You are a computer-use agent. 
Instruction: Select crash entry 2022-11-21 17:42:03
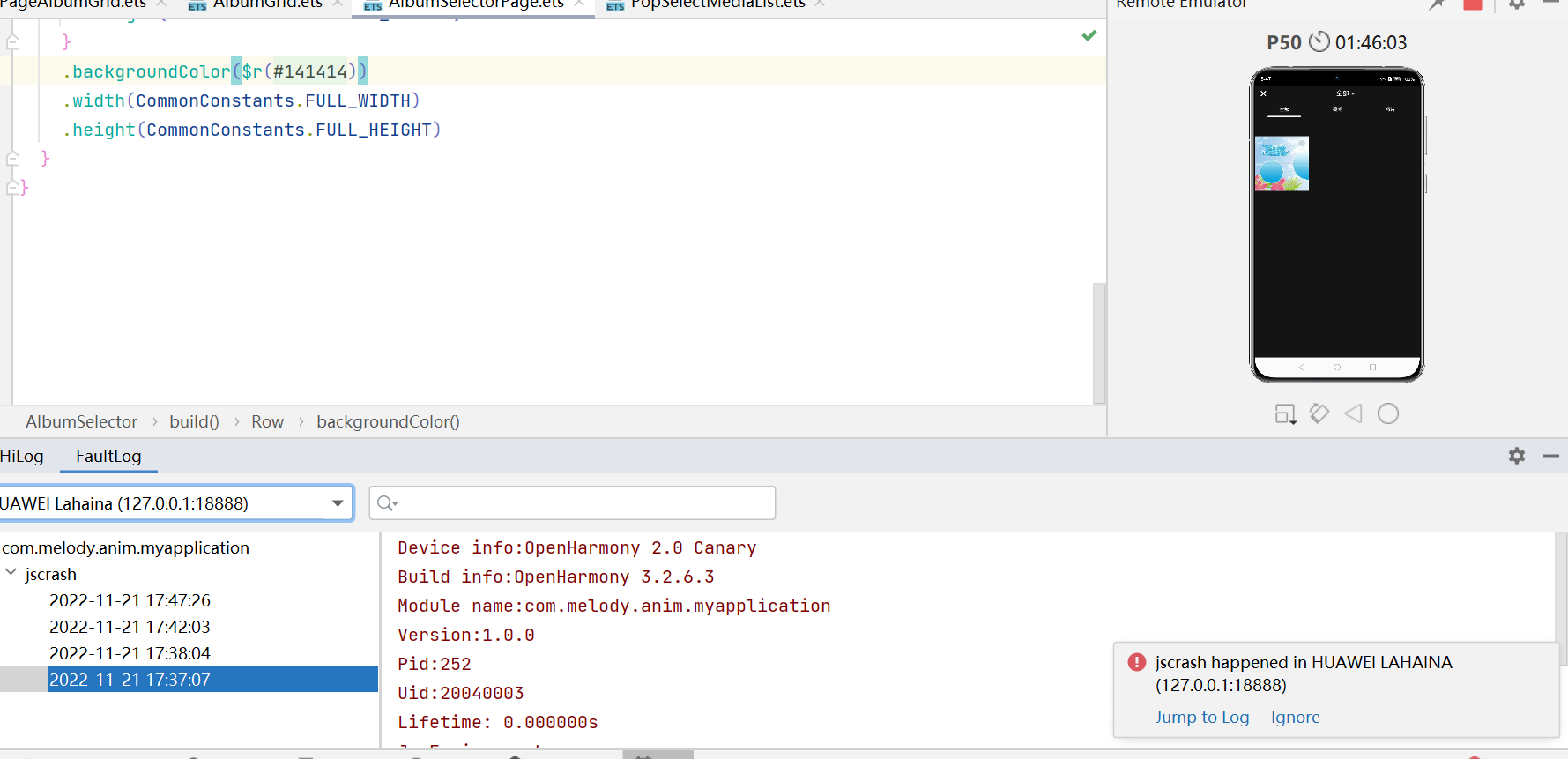click(130, 627)
